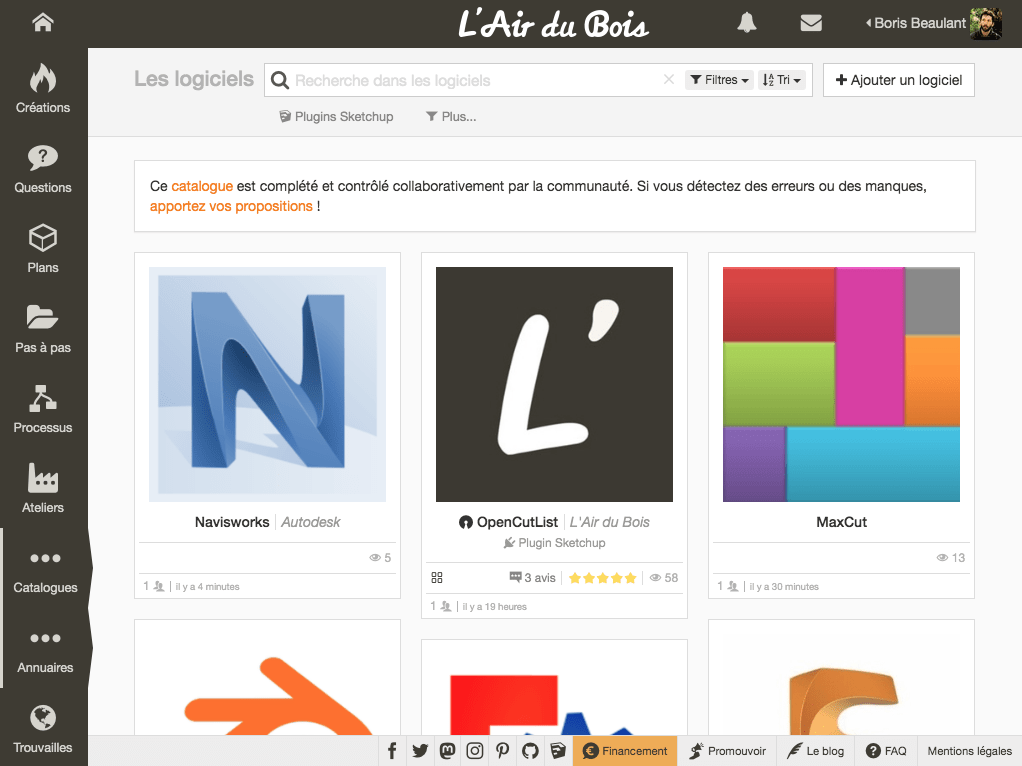The width and height of the screenshot is (1022, 766).
Task: Open Instagram page from footer
Action: pyautogui.click(x=474, y=751)
